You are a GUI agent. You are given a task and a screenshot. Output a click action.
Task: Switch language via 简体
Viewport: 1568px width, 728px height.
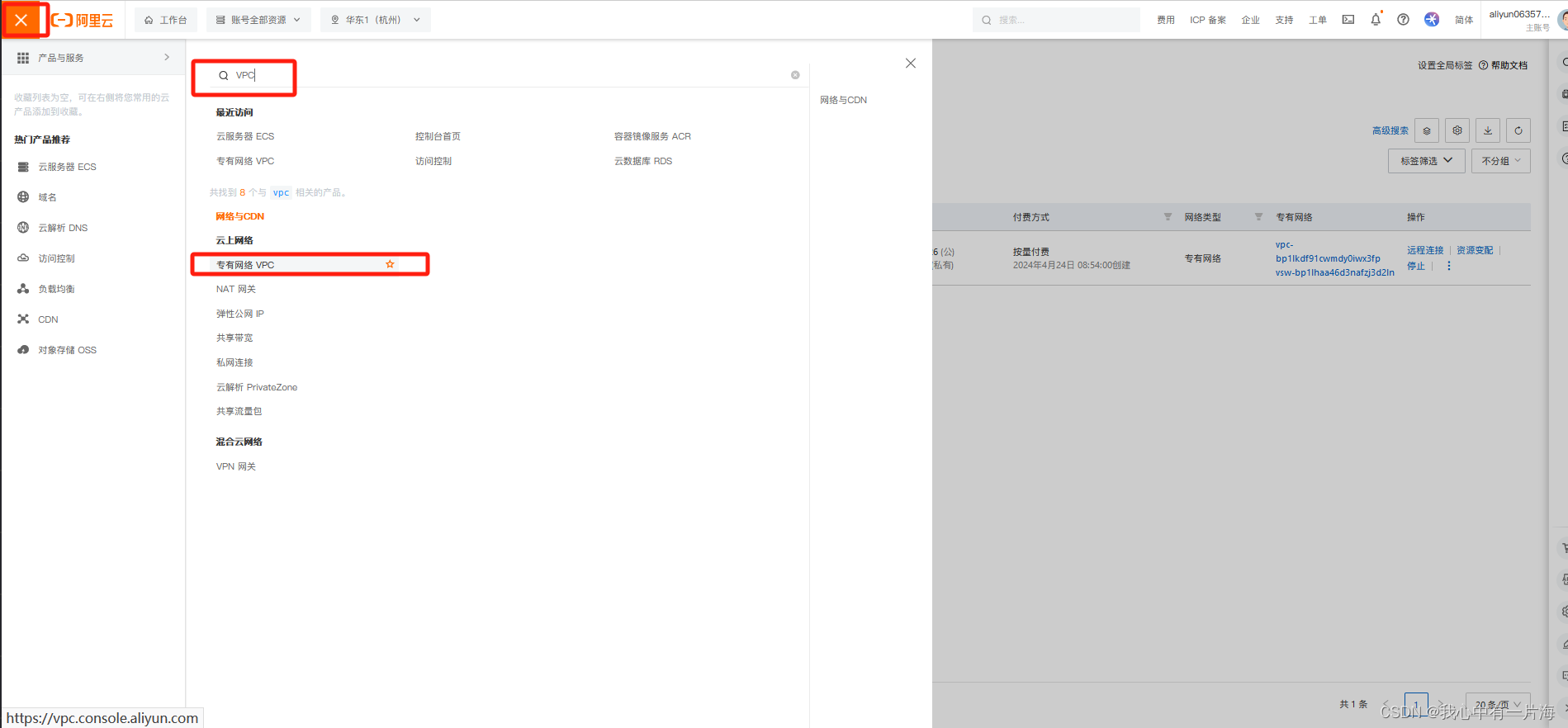(1464, 20)
